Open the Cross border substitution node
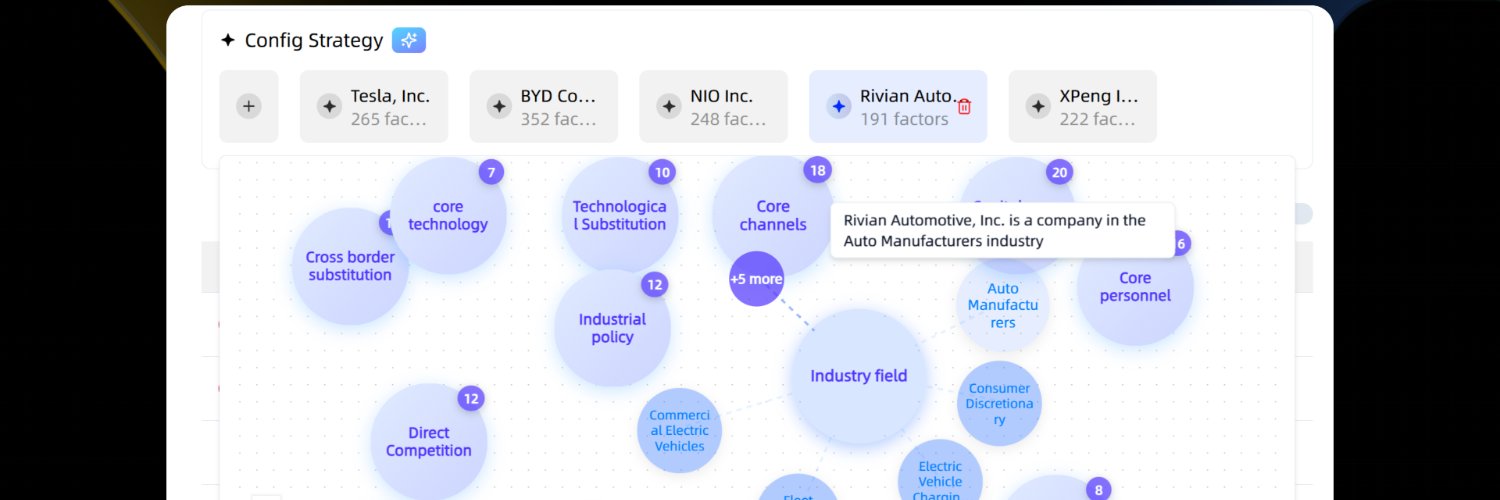 point(350,266)
